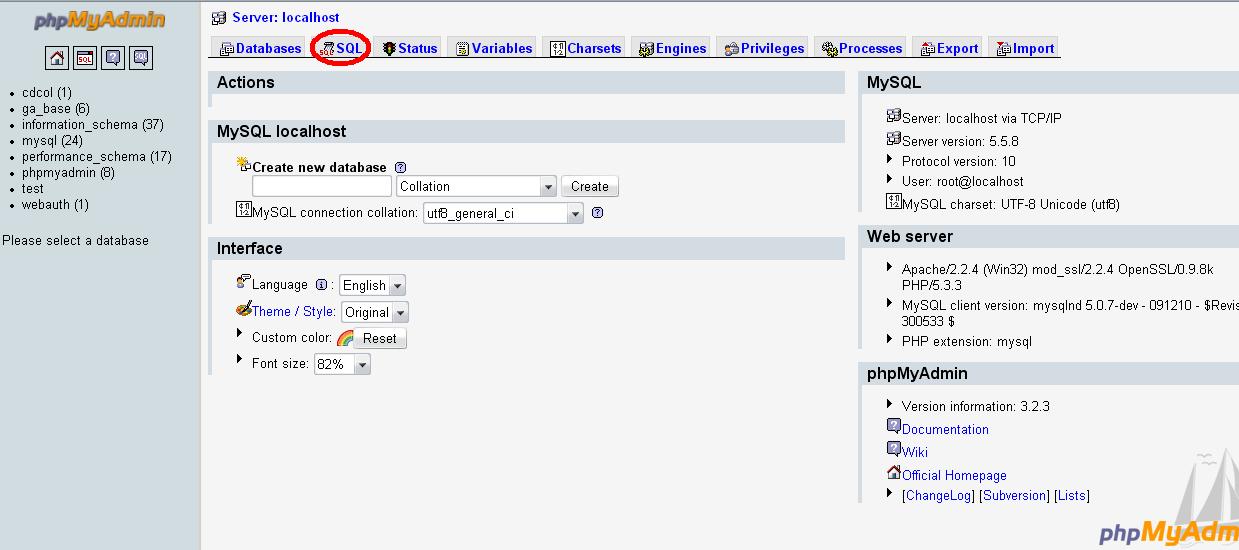Click the info icon next to Language
The image size is (1239, 550).
click(x=321, y=284)
